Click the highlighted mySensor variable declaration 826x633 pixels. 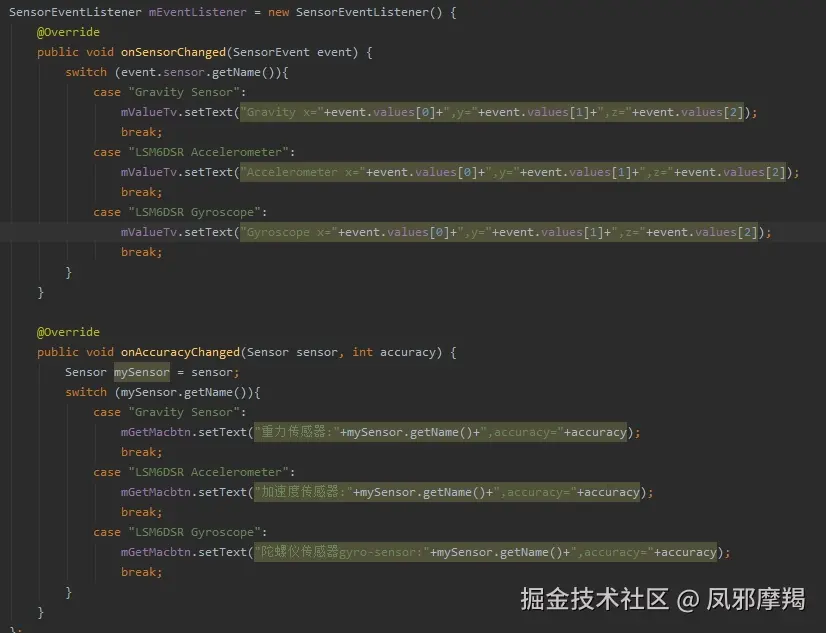pyautogui.click(x=142, y=372)
